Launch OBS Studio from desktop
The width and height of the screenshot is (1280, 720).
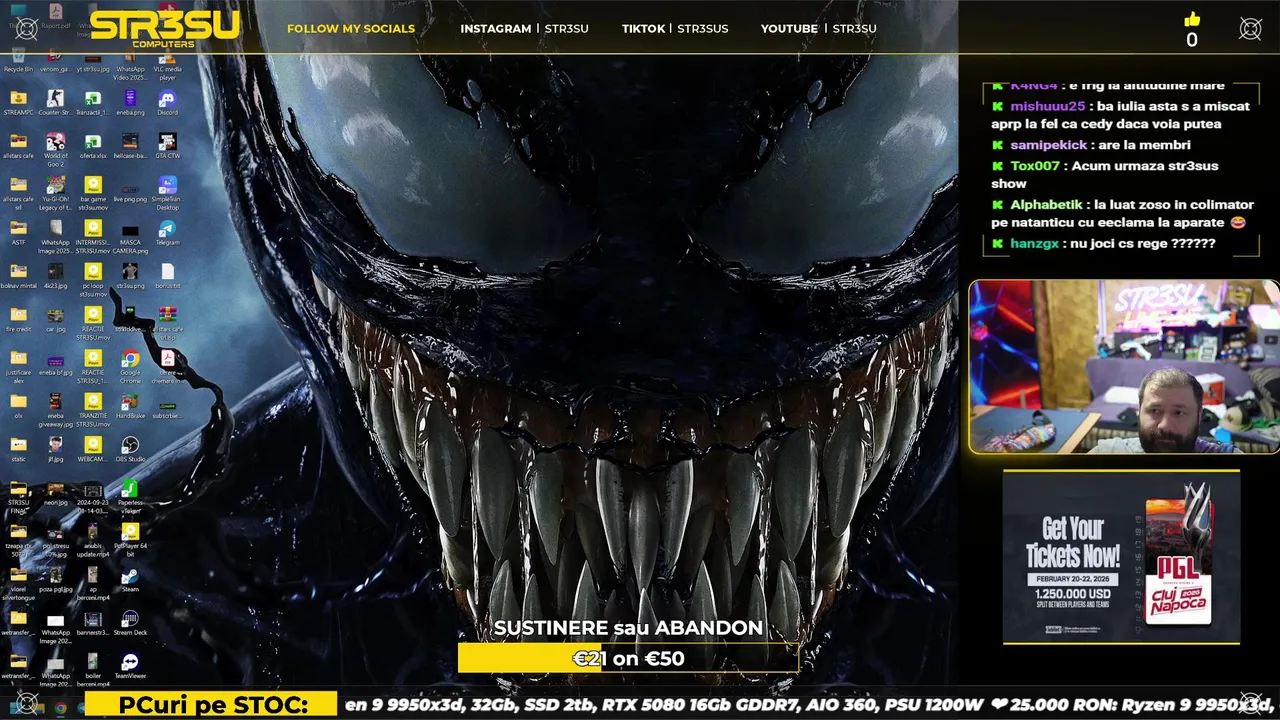click(x=130, y=448)
